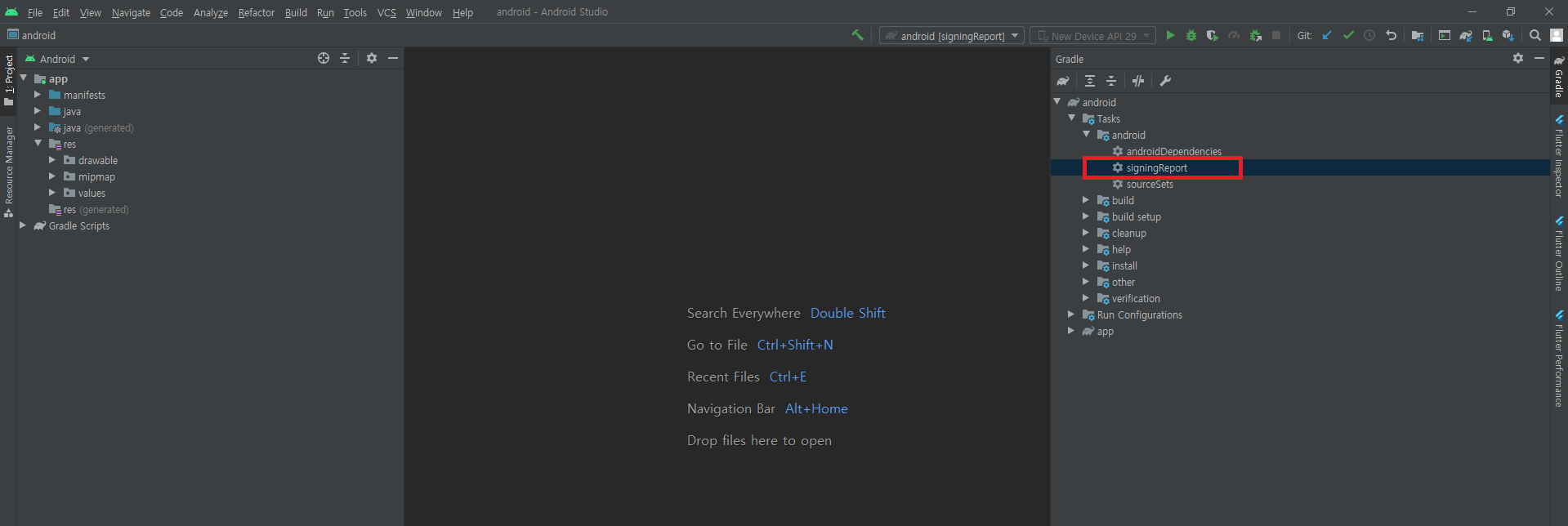Image resolution: width=1568 pixels, height=526 pixels.
Task: Open the Refactor menu
Action: [x=256, y=12]
